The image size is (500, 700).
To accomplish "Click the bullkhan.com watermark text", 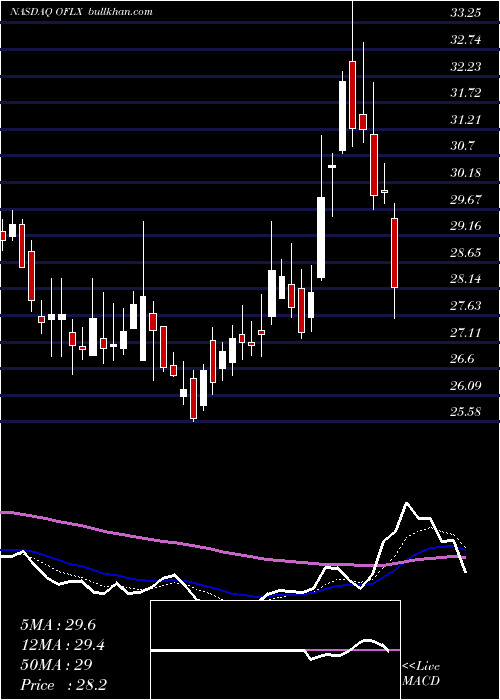I will click(x=121, y=12).
